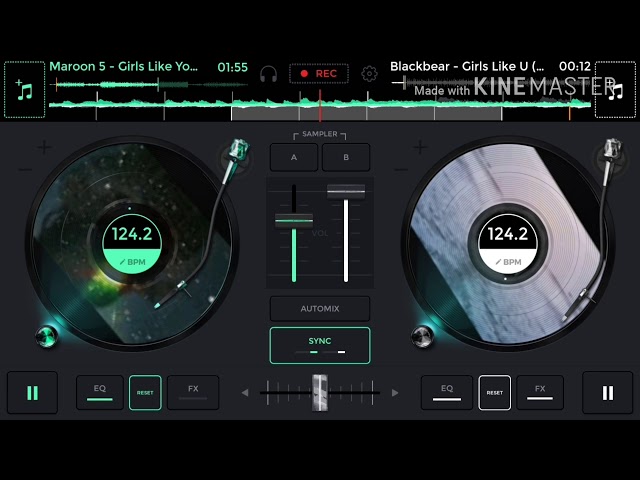The width and height of the screenshot is (640, 480).
Task: Seek within left deck mini waveform overview
Action: coord(149,85)
